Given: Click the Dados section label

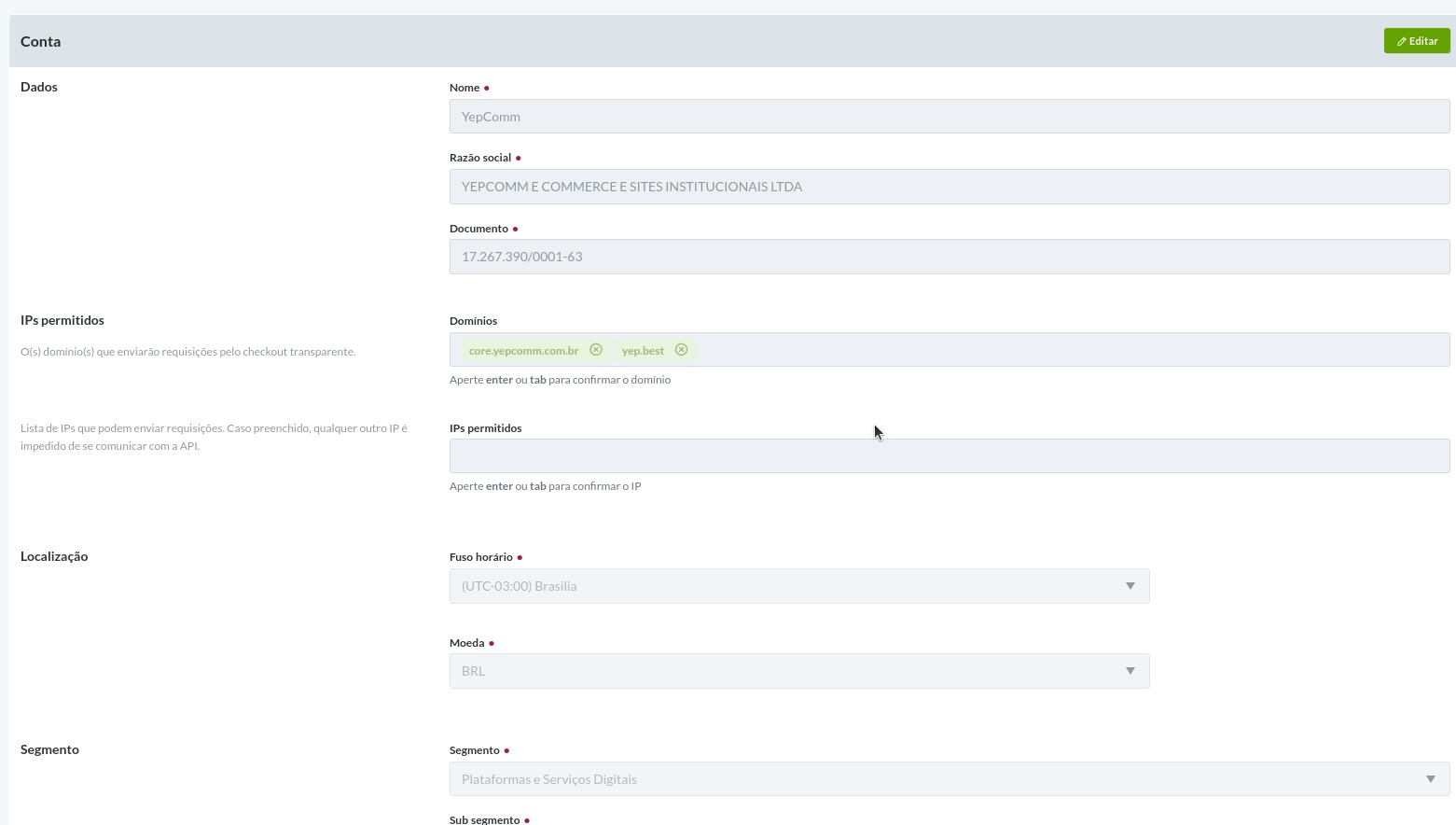Looking at the screenshot, I should tap(39, 87).
